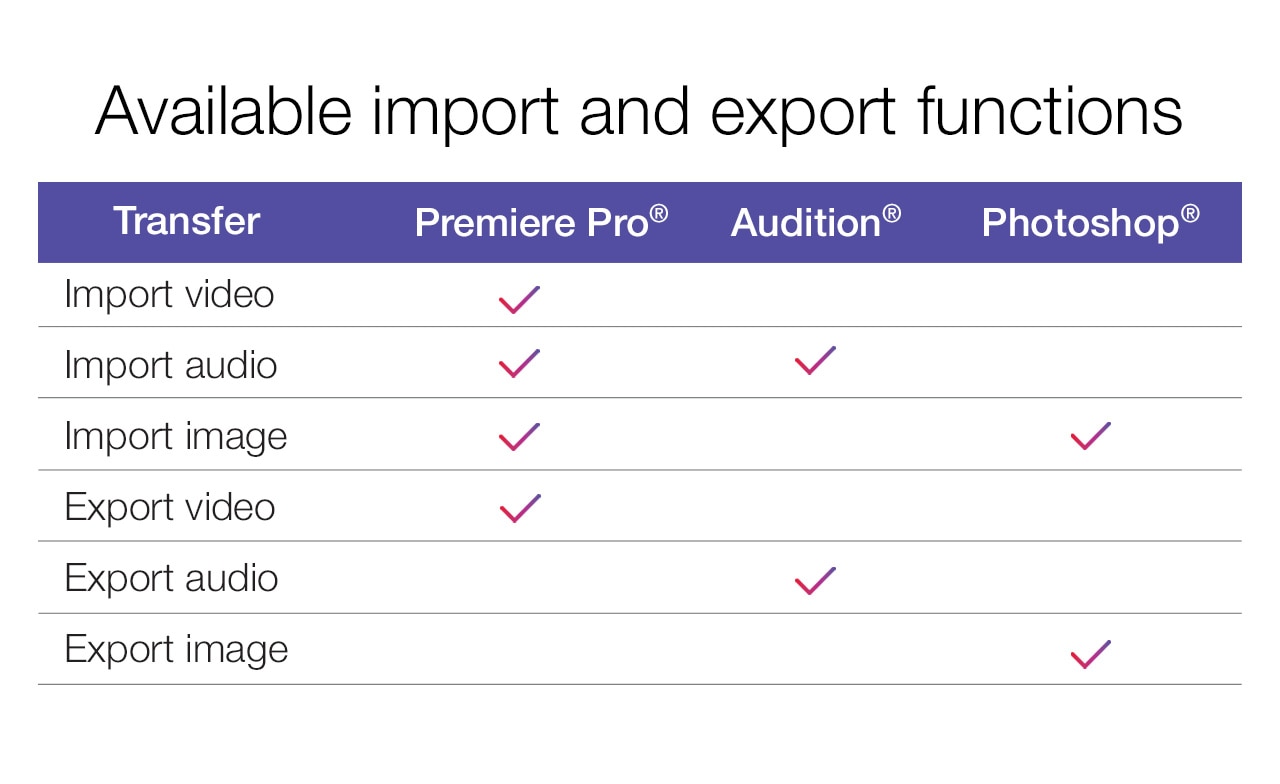Image resolution: width=1280 pixels, height=784 pixels.
Task: Click the Export image checkmark under Photoshop
Action: pyautogui.click(x=1090, y=654)
